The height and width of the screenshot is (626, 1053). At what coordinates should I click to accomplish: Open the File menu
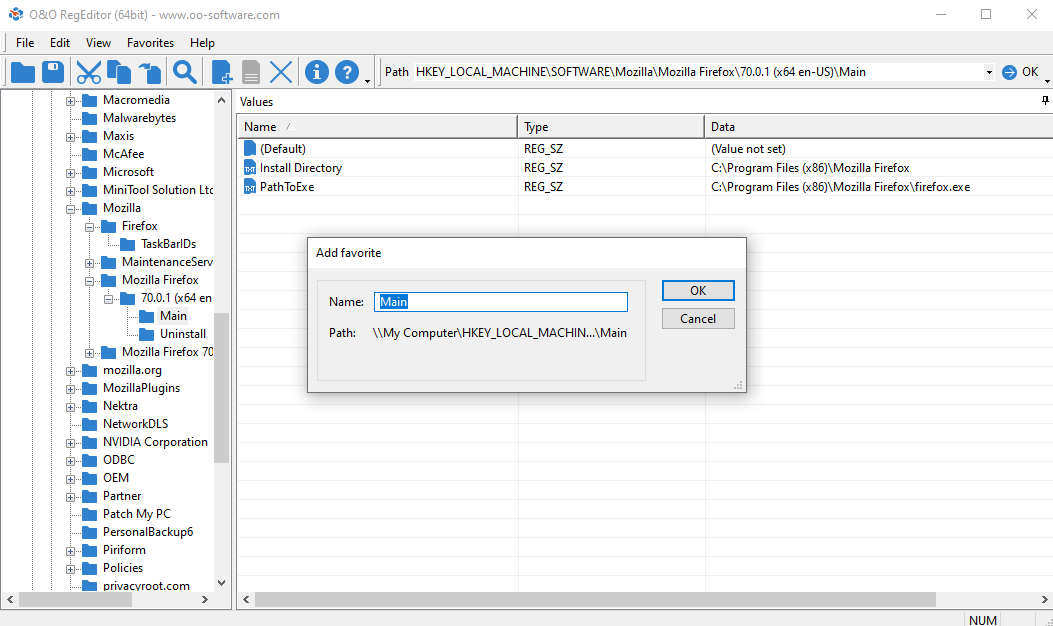(25, 42)
